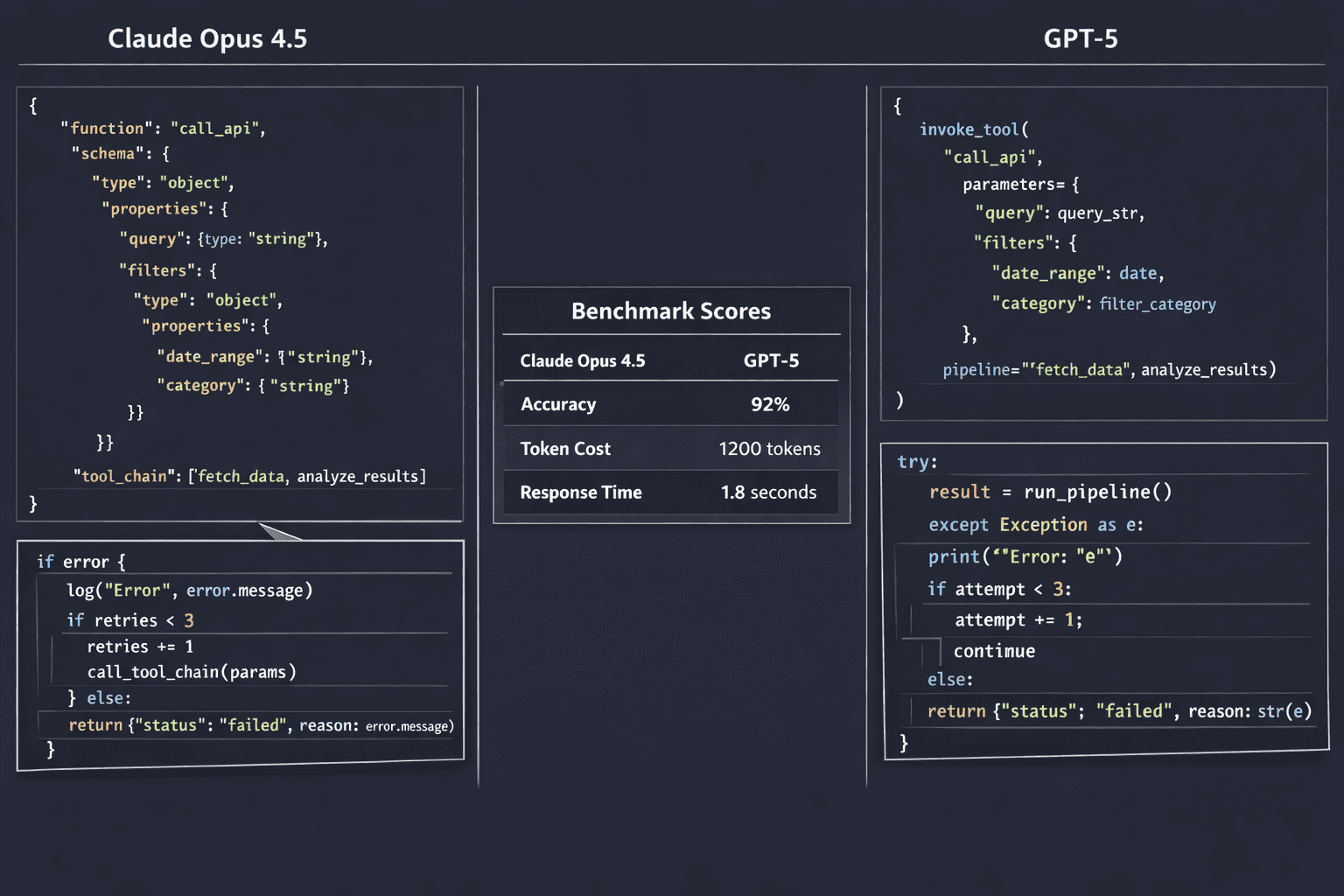Image resolution: width=1344 pixels, height=896 pixels.
Task: Select the call_tool_chain retry call
Action: tap(192, 672)
